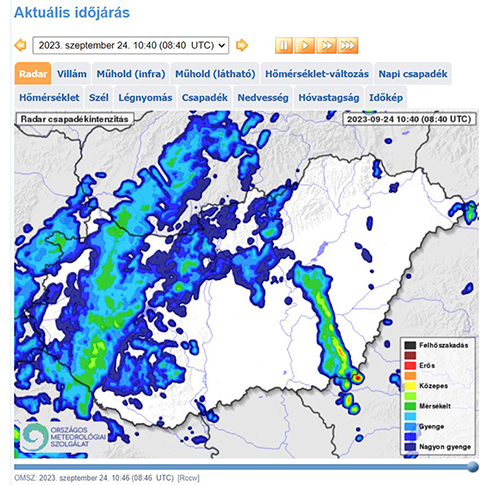Open the Időkép tab

(386, 97)
